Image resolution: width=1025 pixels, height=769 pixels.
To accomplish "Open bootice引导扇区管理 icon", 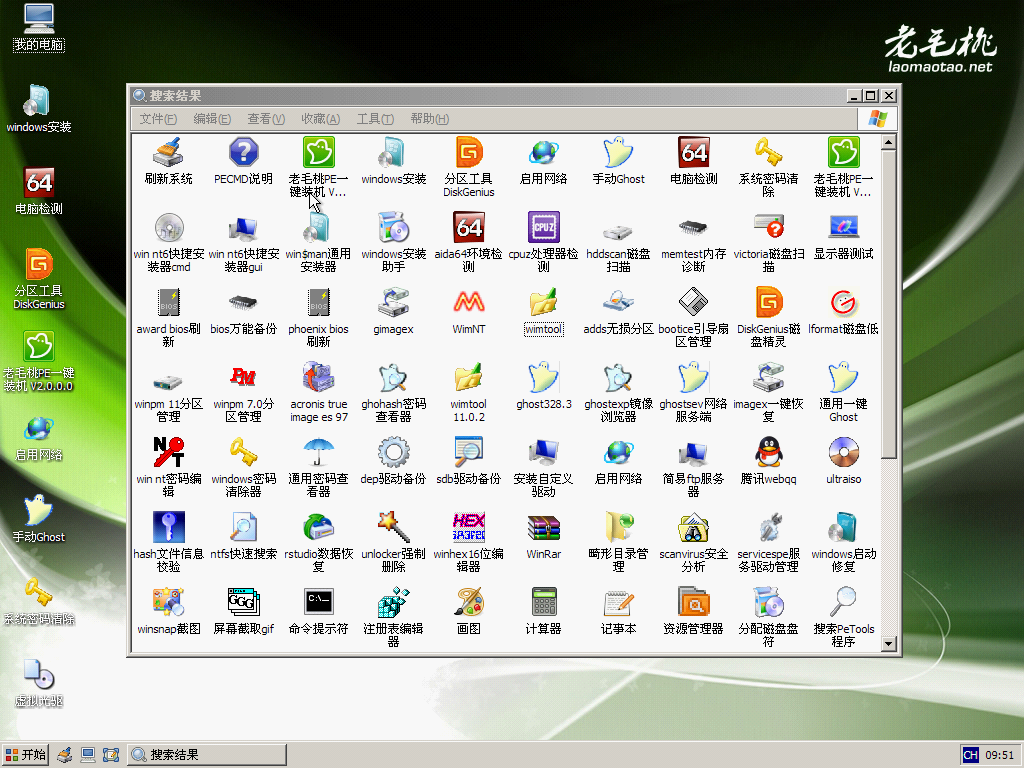I will point(694,302).
